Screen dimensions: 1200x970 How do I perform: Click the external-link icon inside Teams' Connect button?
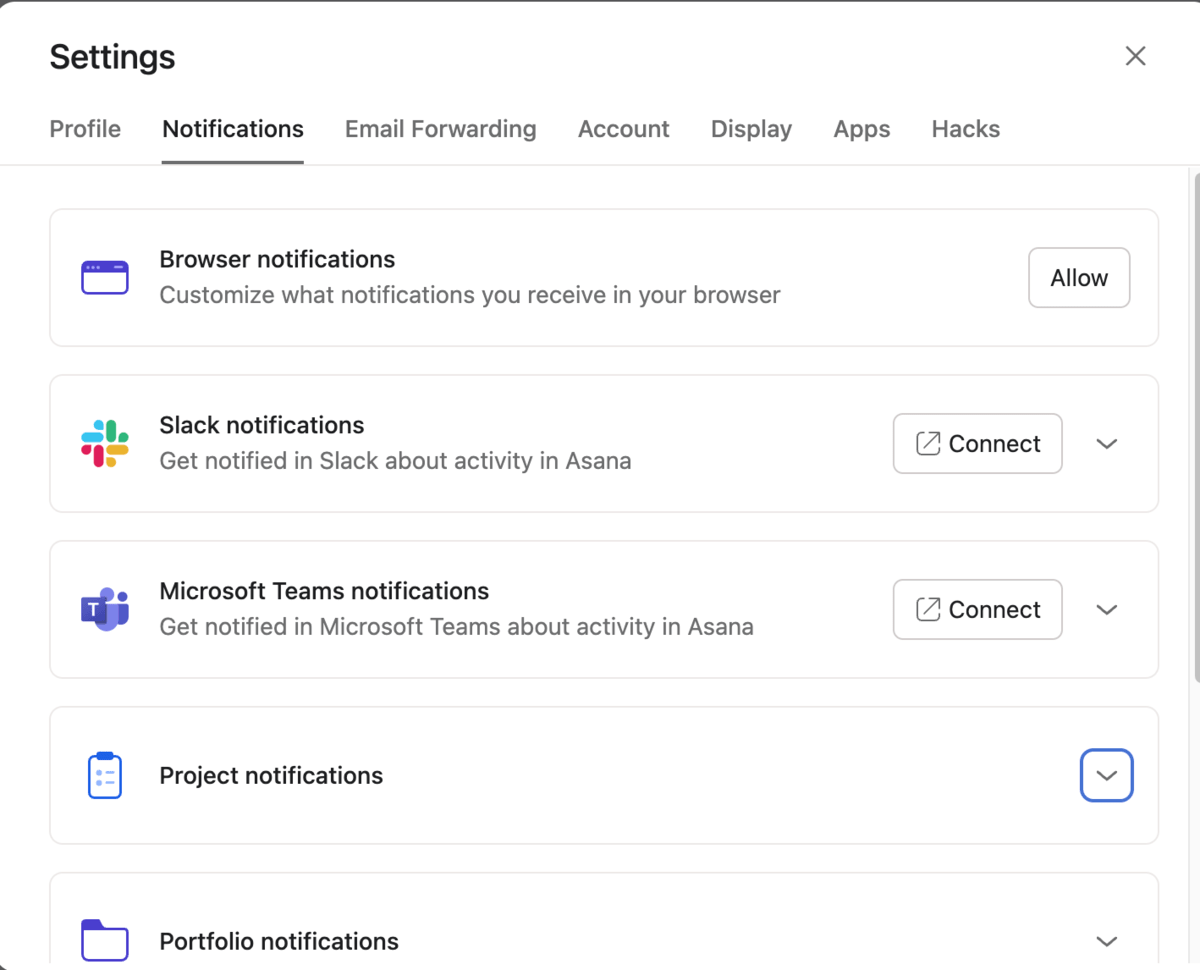(x=928, y=609)
